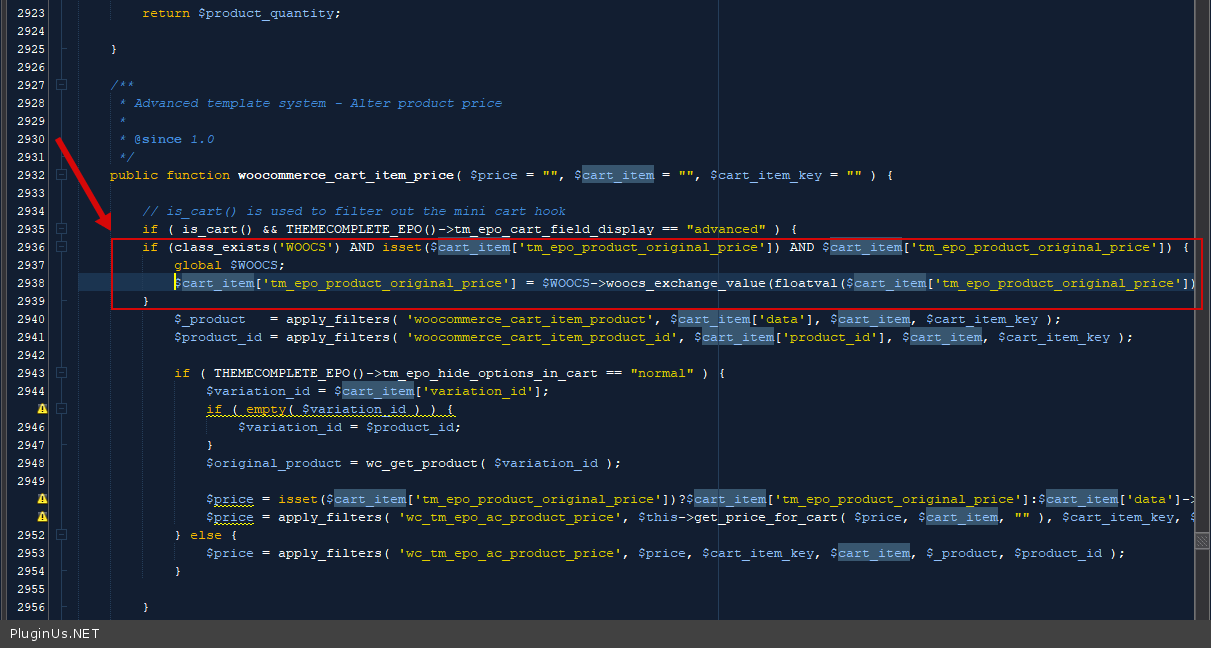The height and width of the screenshot is (648, 1211).
Task: Collapse the else block at line 2952
Action: coord(61,535)
